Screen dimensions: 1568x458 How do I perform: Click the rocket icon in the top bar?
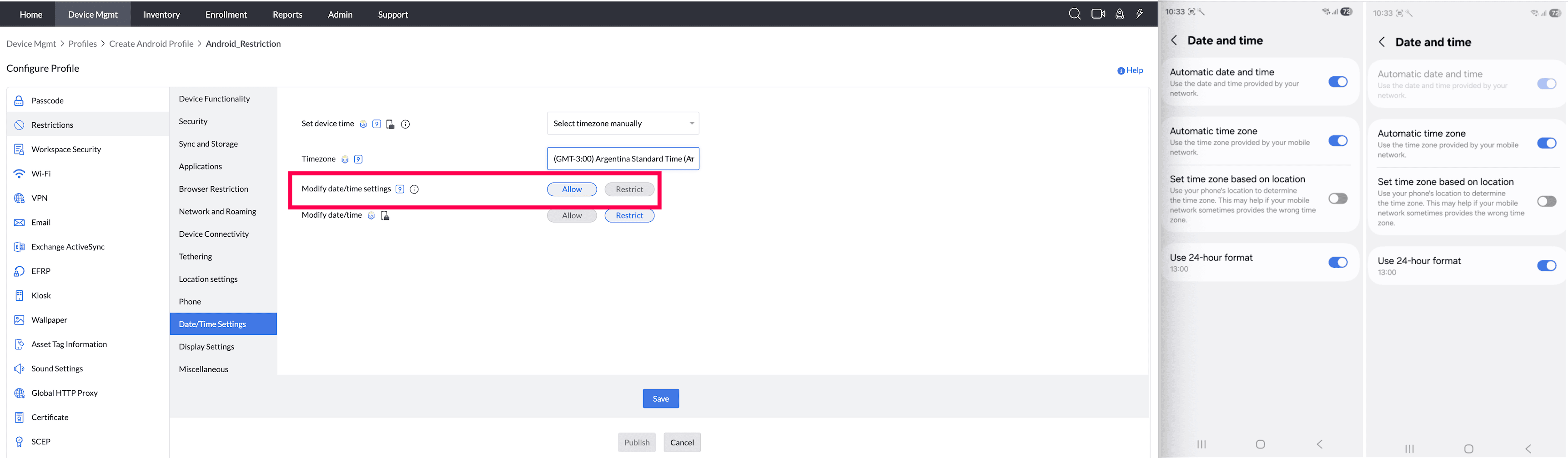point(1120,13)
